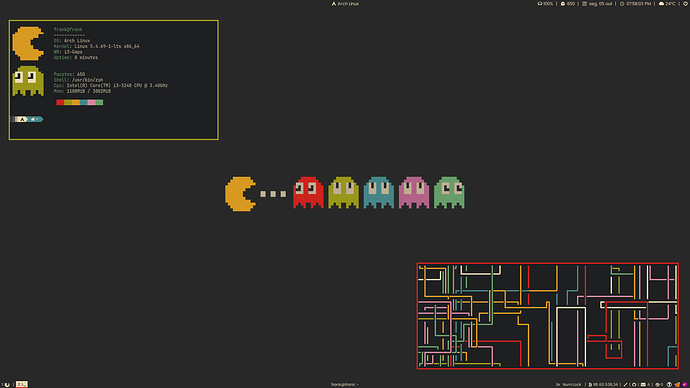Screen dimensions: 690x388
Task: Click the headphone volume 100% module
Action: [545, 4]
